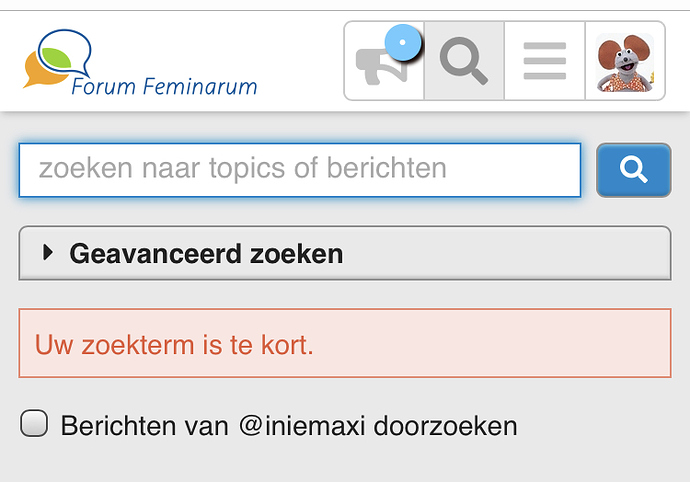Screen dimensions: 690x482
Task: Click the green leaf in the logo
Action: [x=56, y=58]
